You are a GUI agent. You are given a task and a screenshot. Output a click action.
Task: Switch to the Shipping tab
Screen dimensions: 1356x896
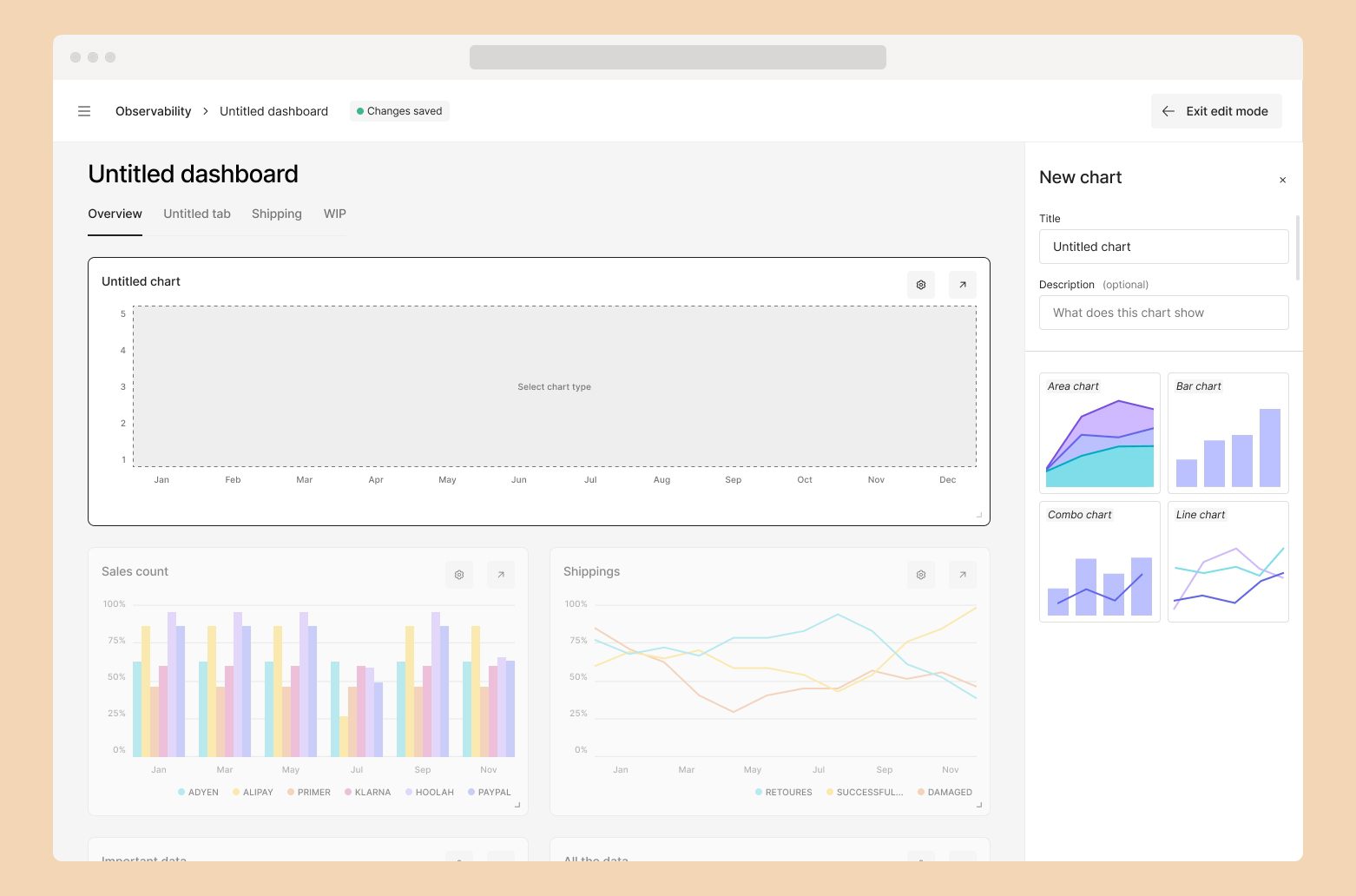277,214
